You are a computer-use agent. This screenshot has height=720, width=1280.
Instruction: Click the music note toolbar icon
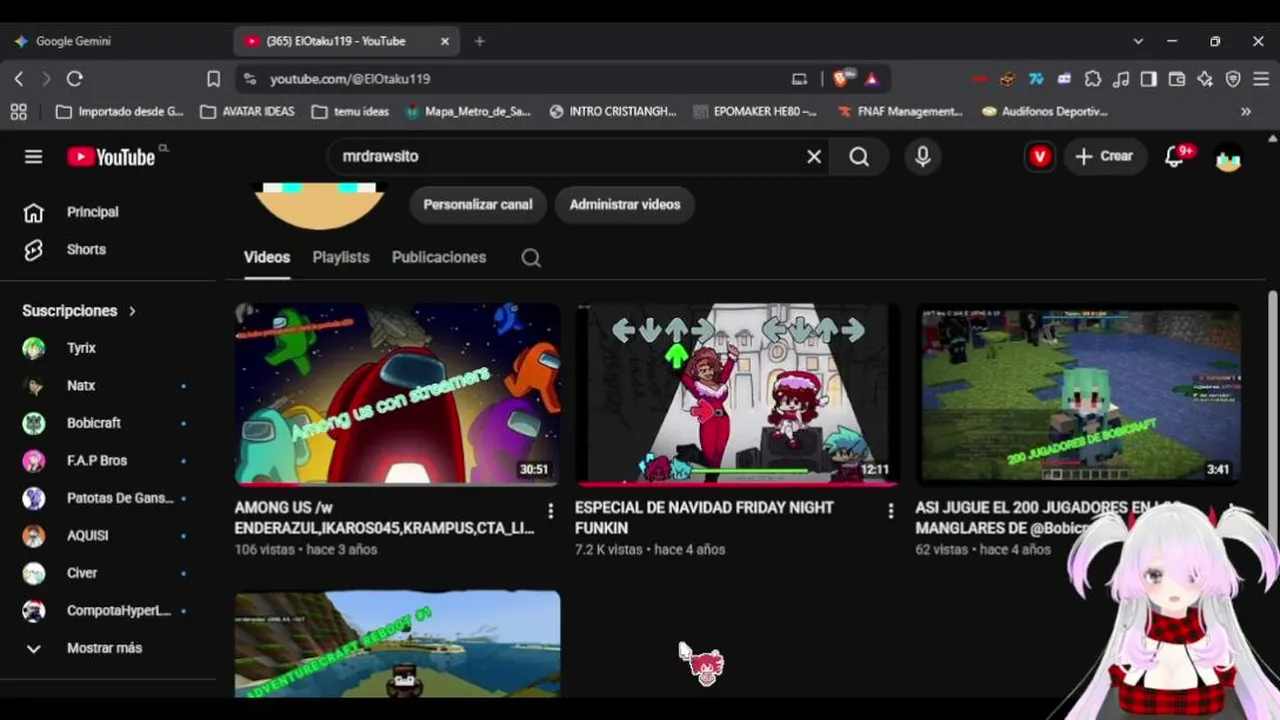point(1121,79)
